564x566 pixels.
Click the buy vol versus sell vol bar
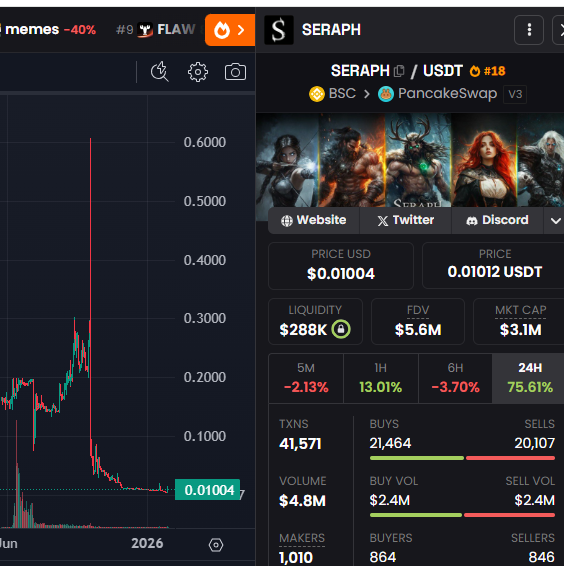point(462,515)
